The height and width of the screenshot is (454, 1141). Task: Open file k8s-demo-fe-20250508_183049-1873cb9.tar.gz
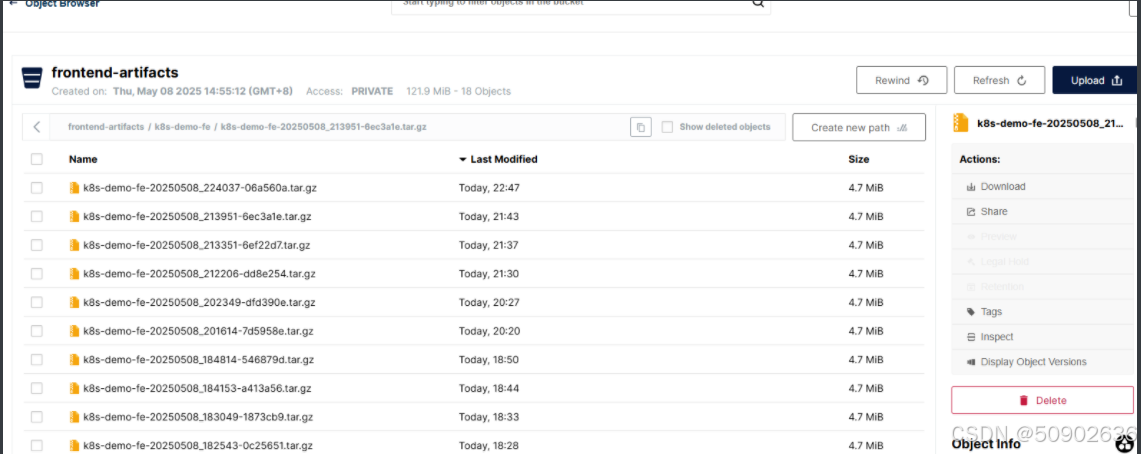(x=198, y=417)
